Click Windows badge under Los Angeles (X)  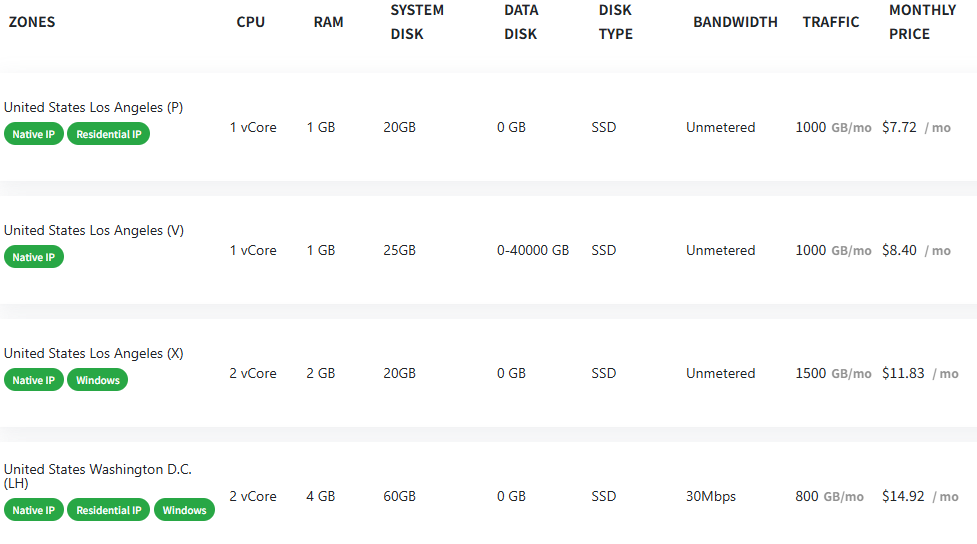point(98,380)
